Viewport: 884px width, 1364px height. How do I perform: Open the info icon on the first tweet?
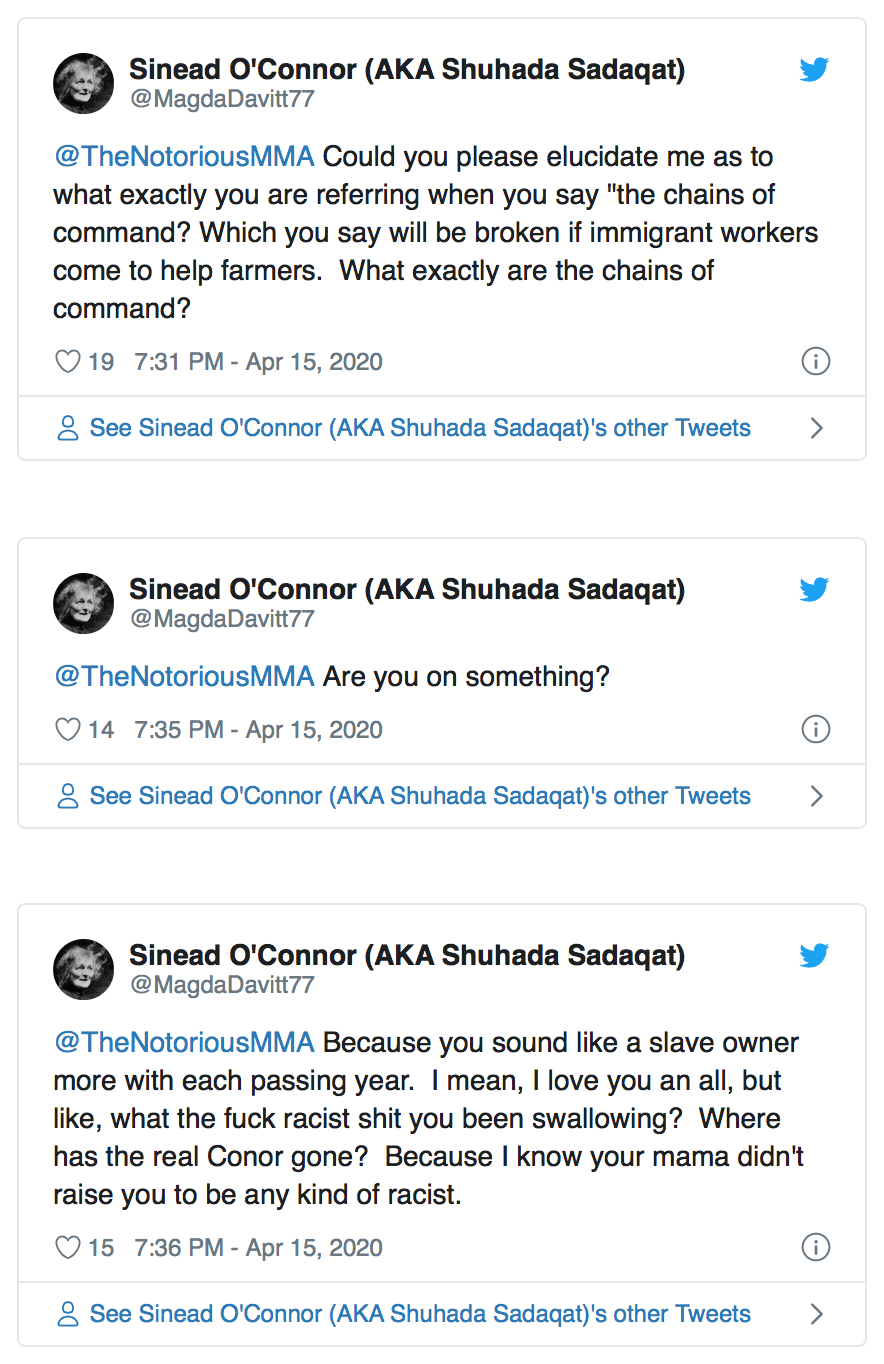pos(816,361)
